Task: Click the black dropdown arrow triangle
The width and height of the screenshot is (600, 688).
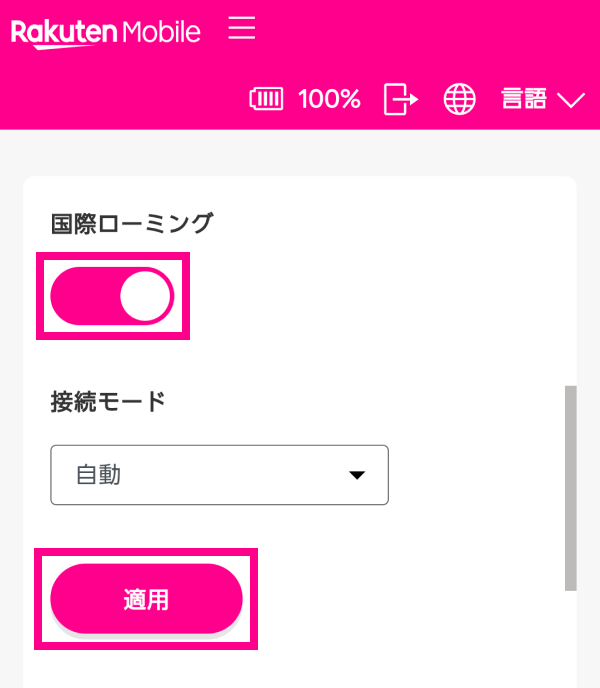Action: (357, 476)
